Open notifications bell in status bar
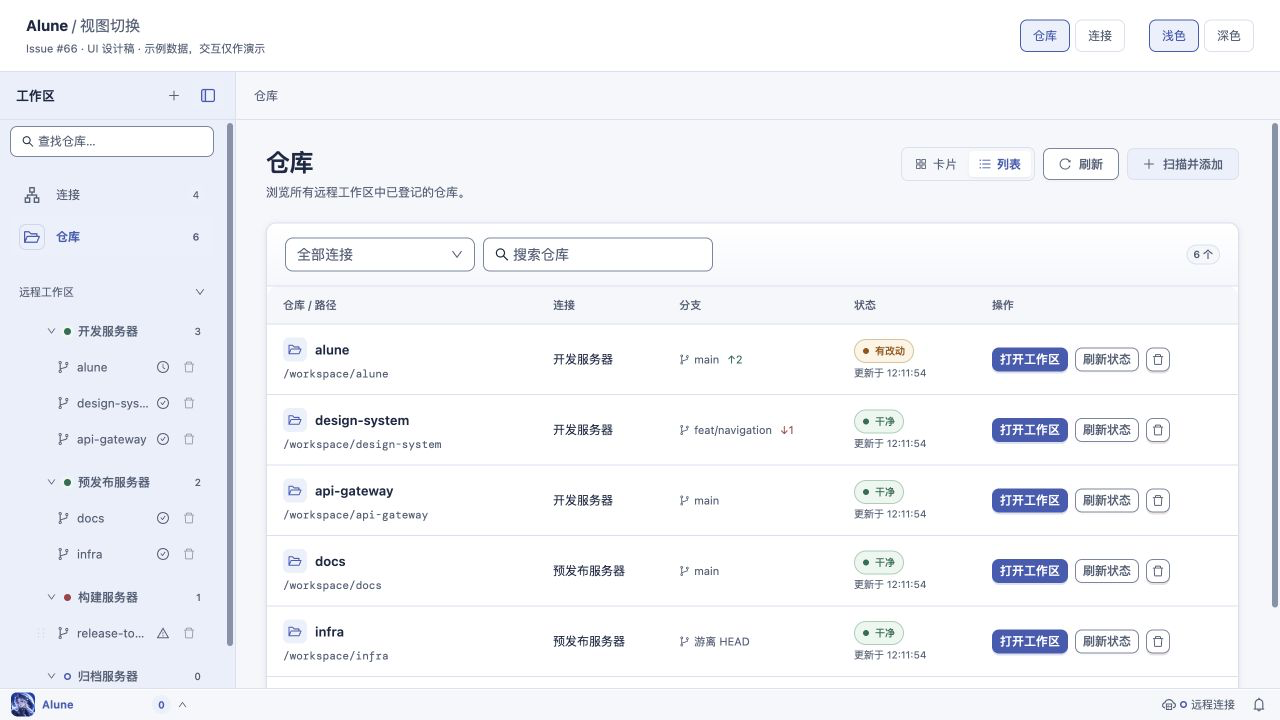Screen dimensions: 1280x720 [x=1259, y=705]
